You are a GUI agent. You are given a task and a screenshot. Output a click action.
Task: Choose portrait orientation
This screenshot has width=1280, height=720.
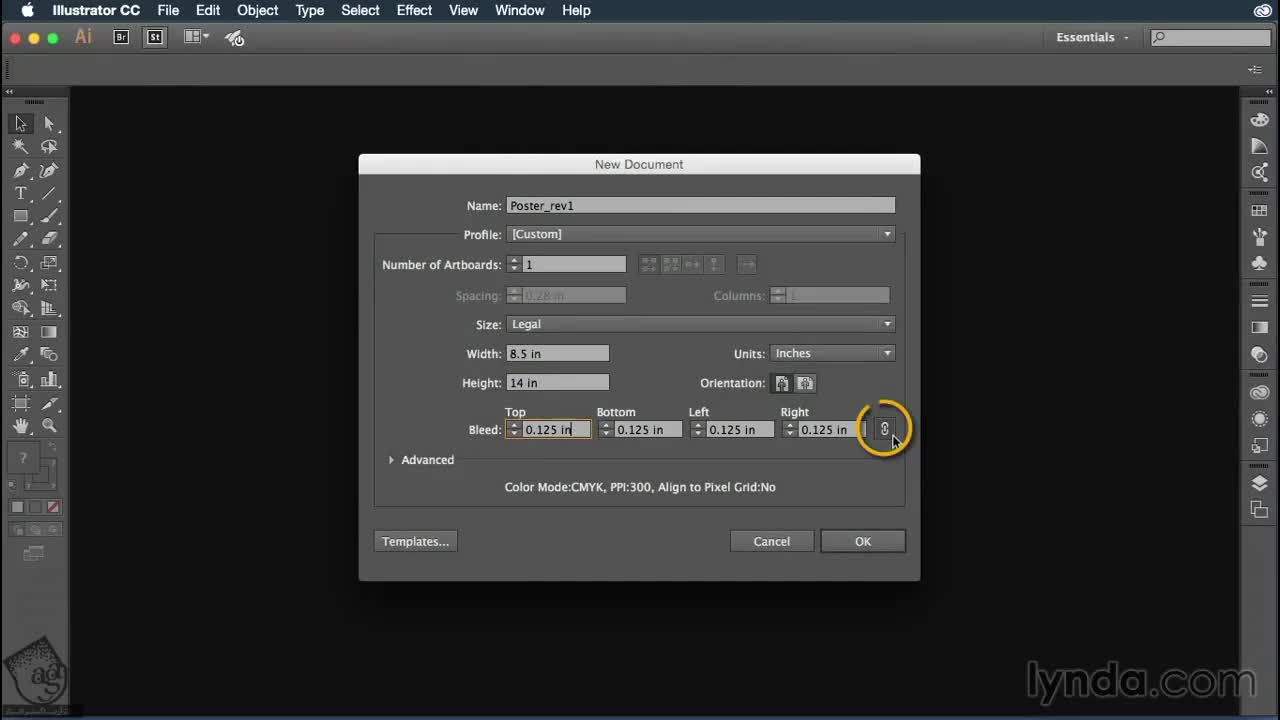(x=782, y=383)
